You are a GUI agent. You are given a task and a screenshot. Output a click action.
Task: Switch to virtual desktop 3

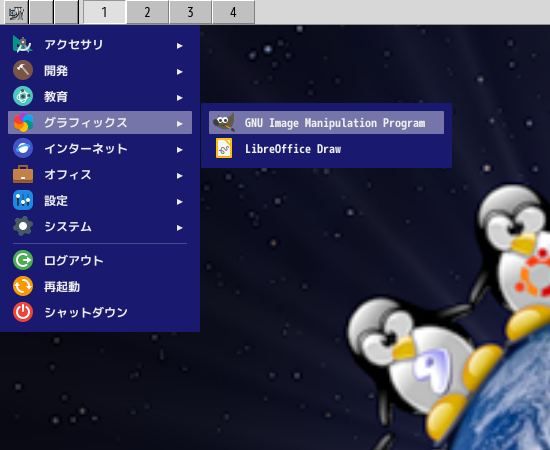click(x=190, y=12)
